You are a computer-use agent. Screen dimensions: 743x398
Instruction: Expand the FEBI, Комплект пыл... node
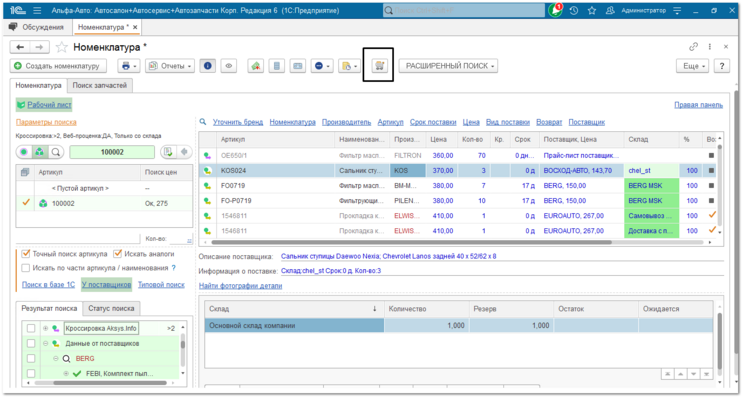pyautogui.click(x=66, y=373)
